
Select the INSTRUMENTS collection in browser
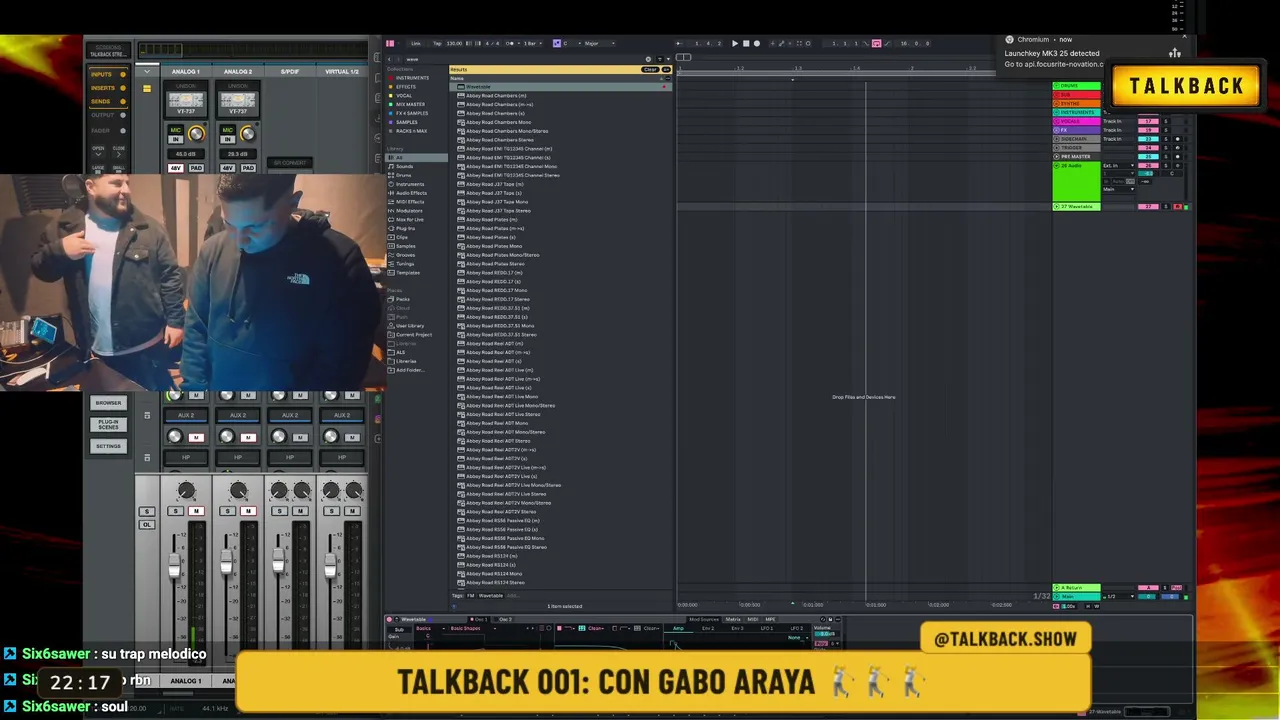pyautogui.click(x=412, y=78)
